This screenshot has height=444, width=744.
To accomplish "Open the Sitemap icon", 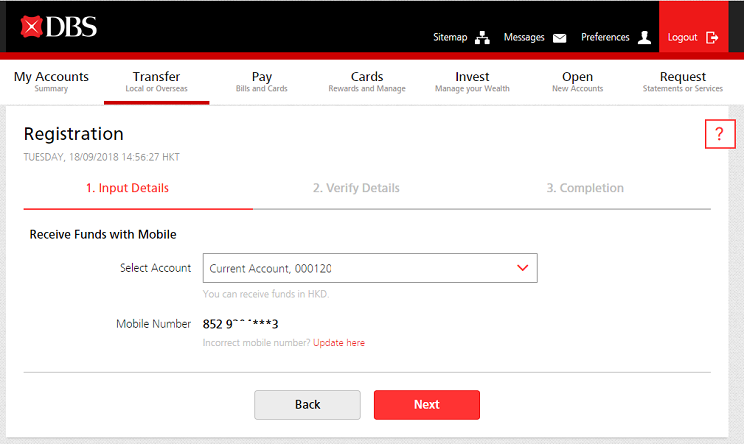I will pos(483,38).
